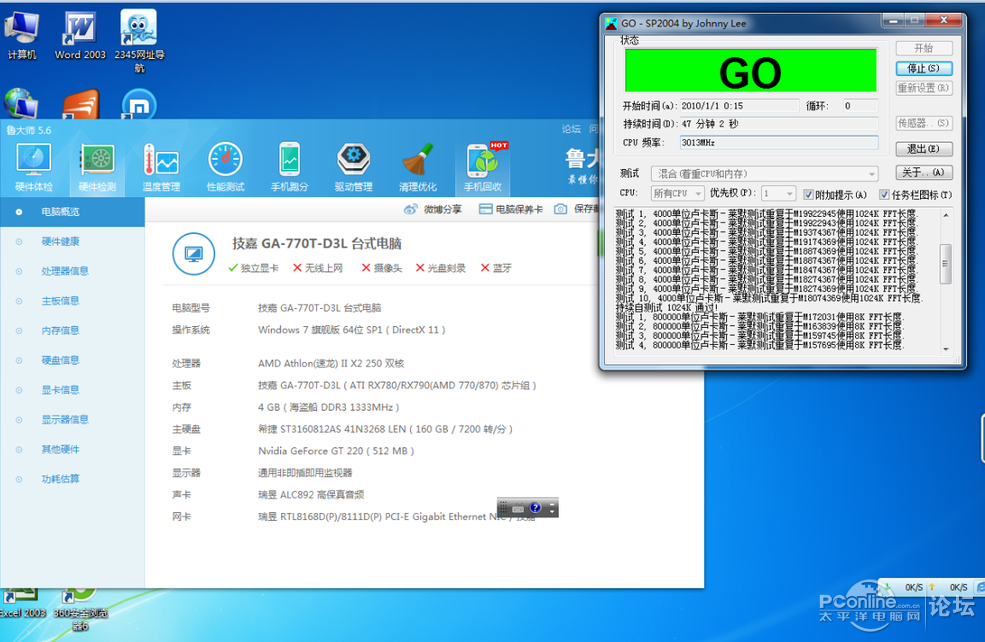Click the SP2004 window title icon
The width and height of the screenshot is (985, 642).
(611, 23)
